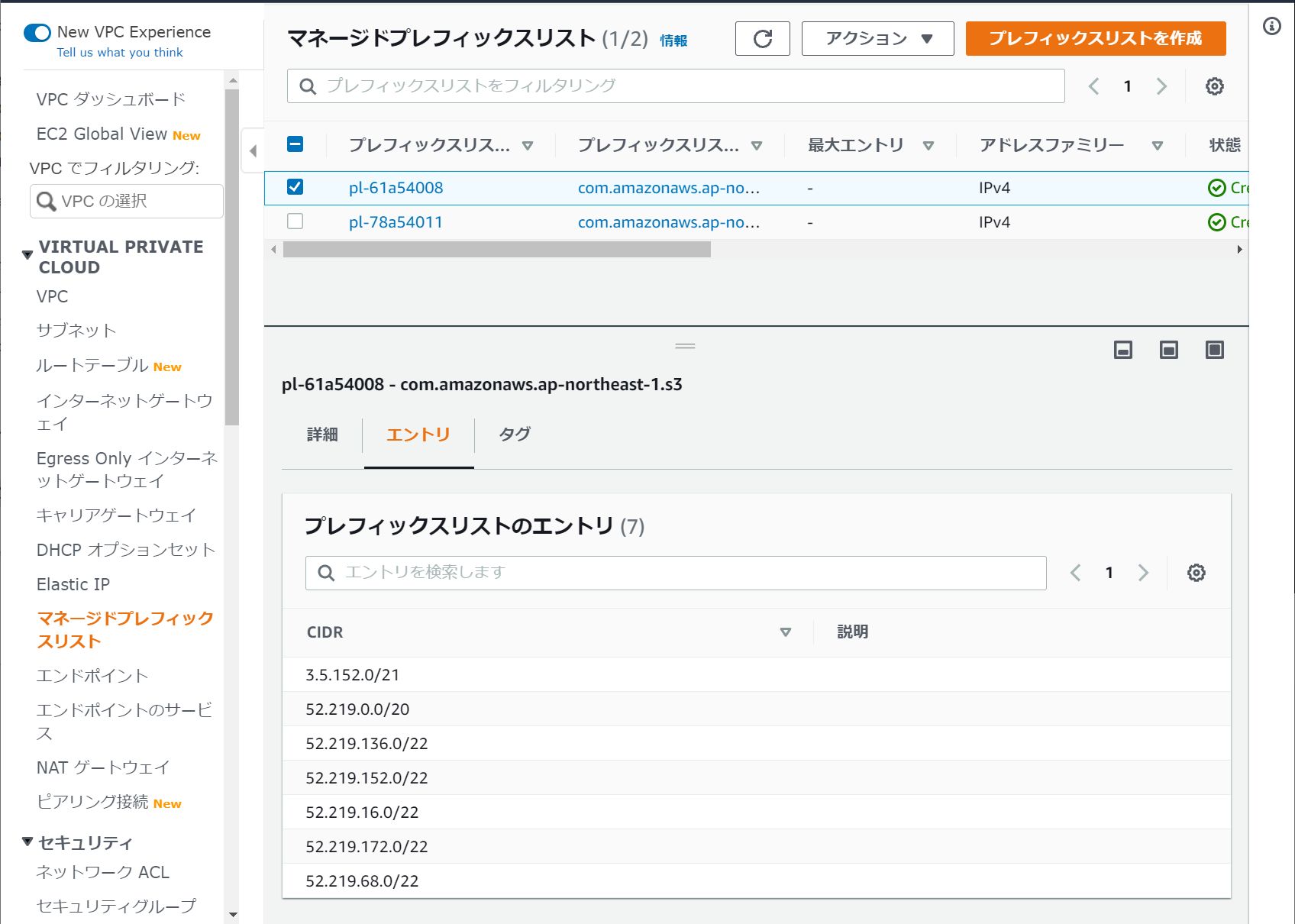Sort entries by CIDR column arrow

tap(785, 632)
